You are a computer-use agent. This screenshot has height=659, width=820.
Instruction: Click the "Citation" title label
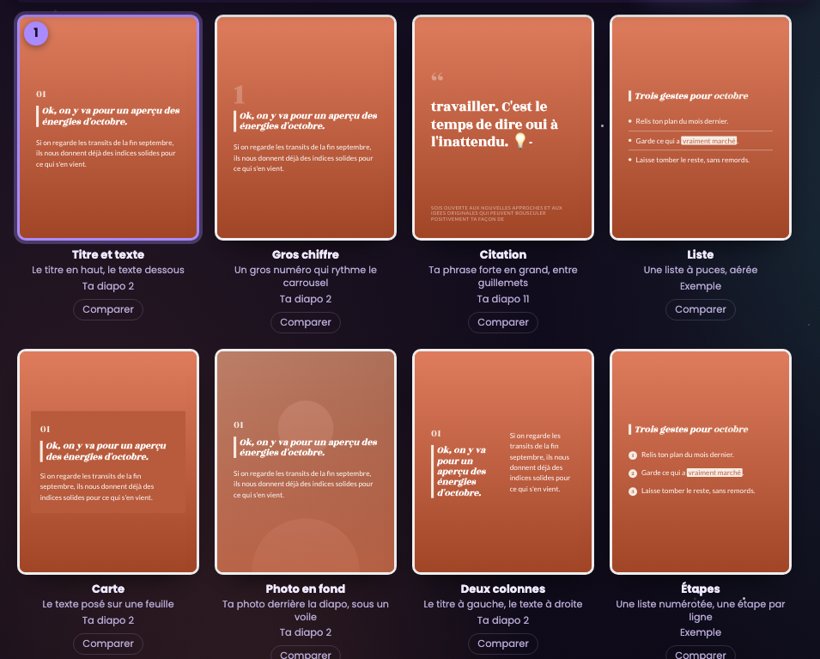503,255
